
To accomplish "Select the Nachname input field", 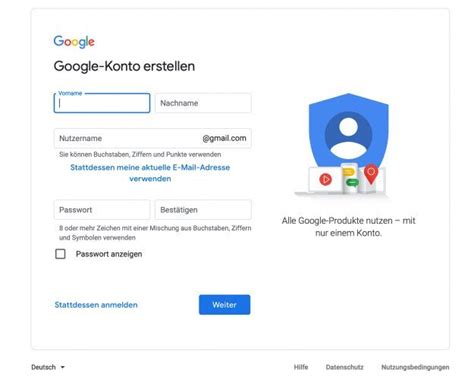I will pos(203,103).
